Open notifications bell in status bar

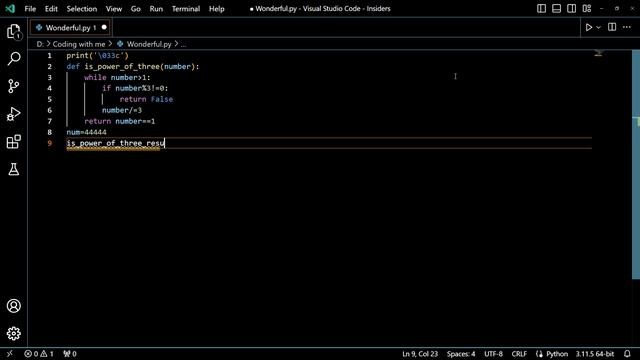tap(627, 353)
